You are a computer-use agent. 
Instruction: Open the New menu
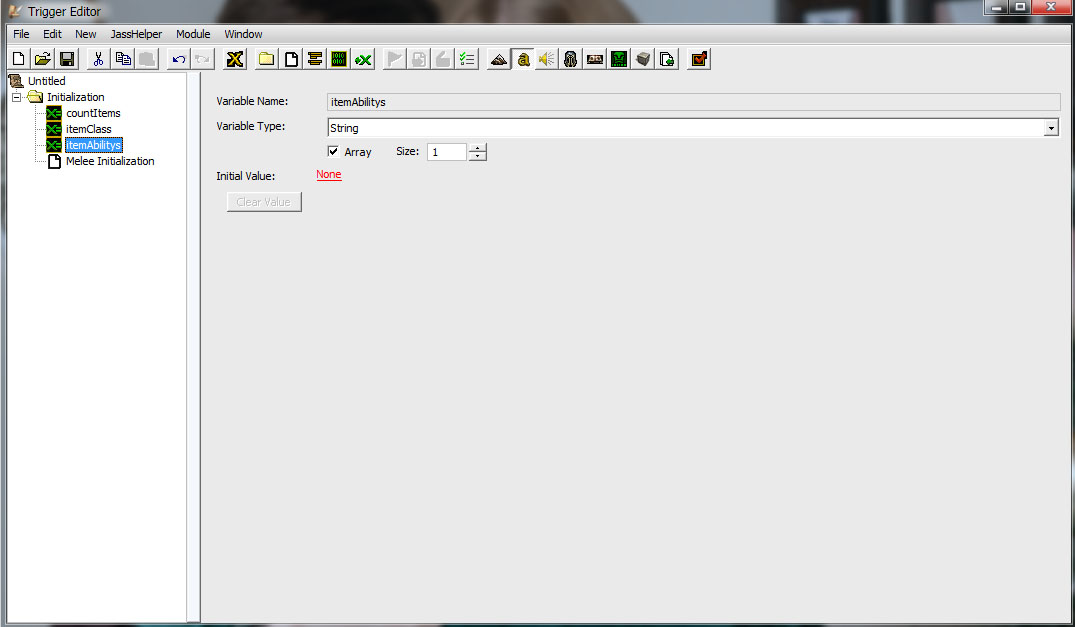(86, 34)
